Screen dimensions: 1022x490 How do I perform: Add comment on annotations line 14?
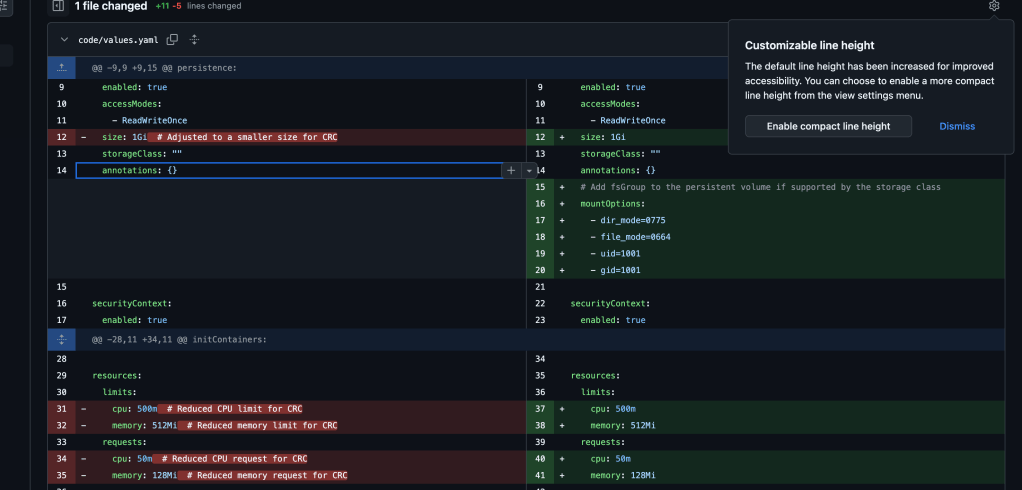coord(511,170)
